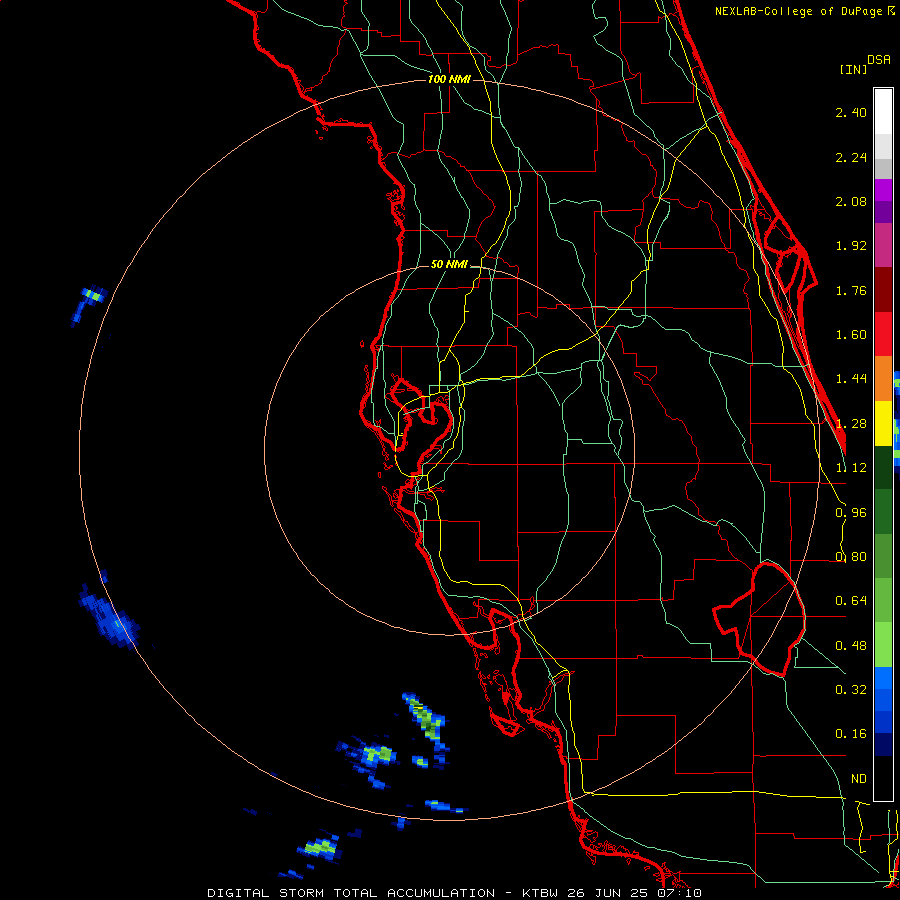
Task: Click the 0.64 legend value
Action: point(851,601)
